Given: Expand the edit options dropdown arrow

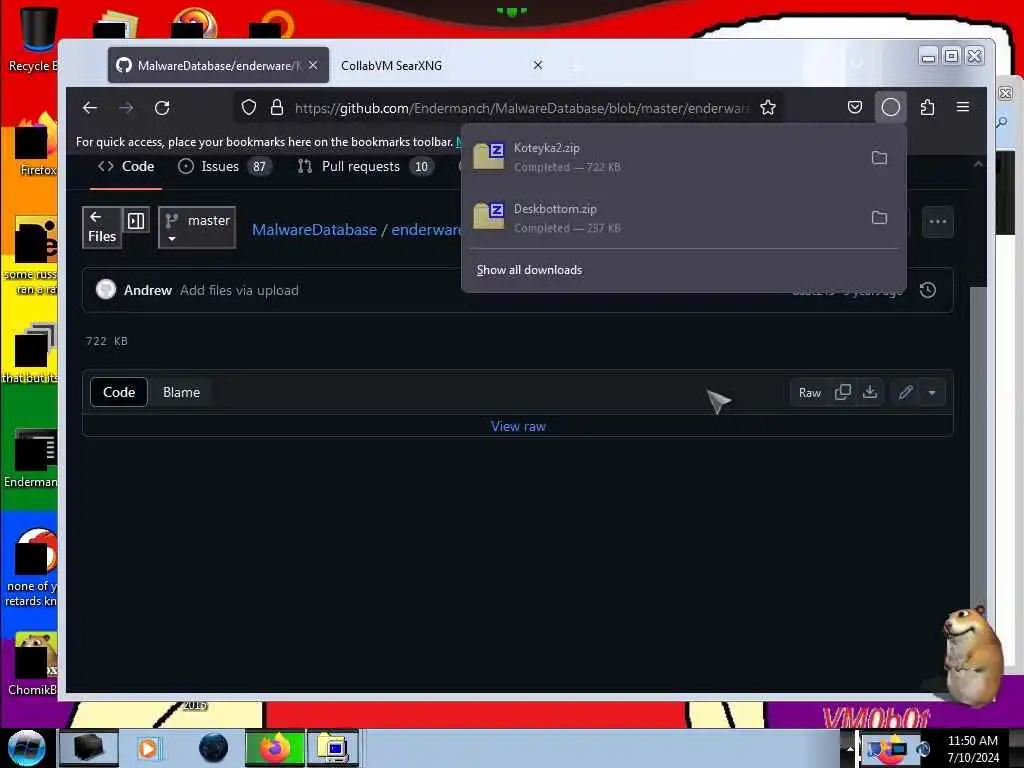Looking at the screenshot, I should (x=932, y=392).
